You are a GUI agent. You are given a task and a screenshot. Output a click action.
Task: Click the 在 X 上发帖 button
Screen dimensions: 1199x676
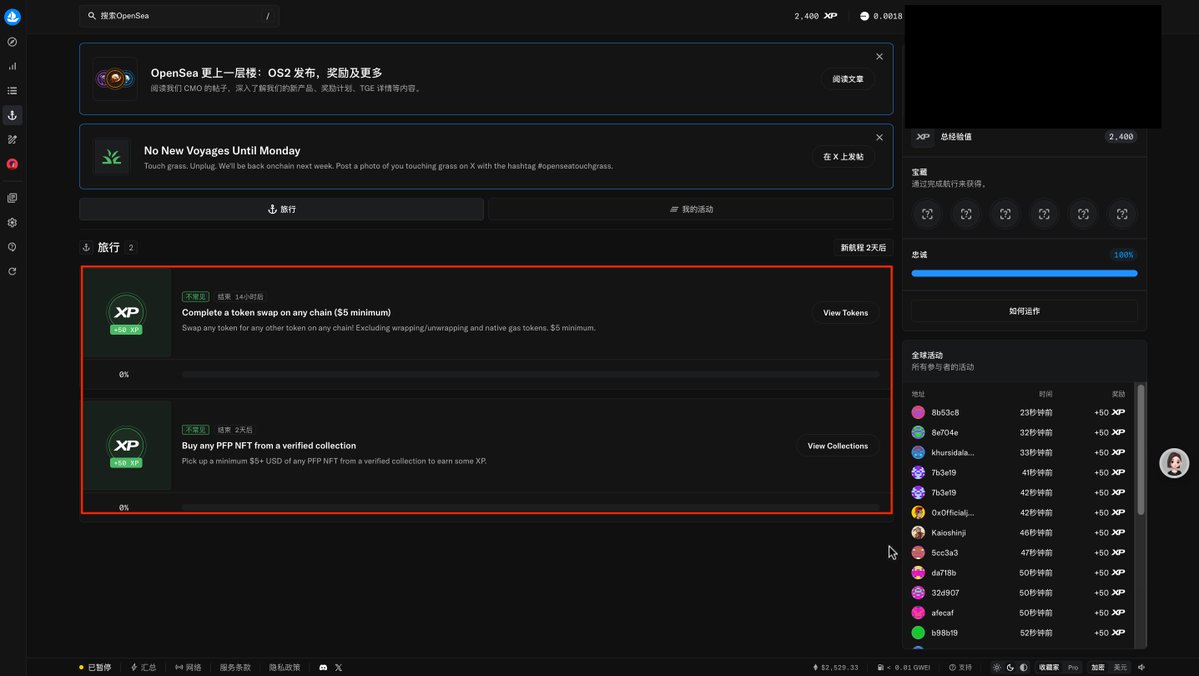[843, 157]
